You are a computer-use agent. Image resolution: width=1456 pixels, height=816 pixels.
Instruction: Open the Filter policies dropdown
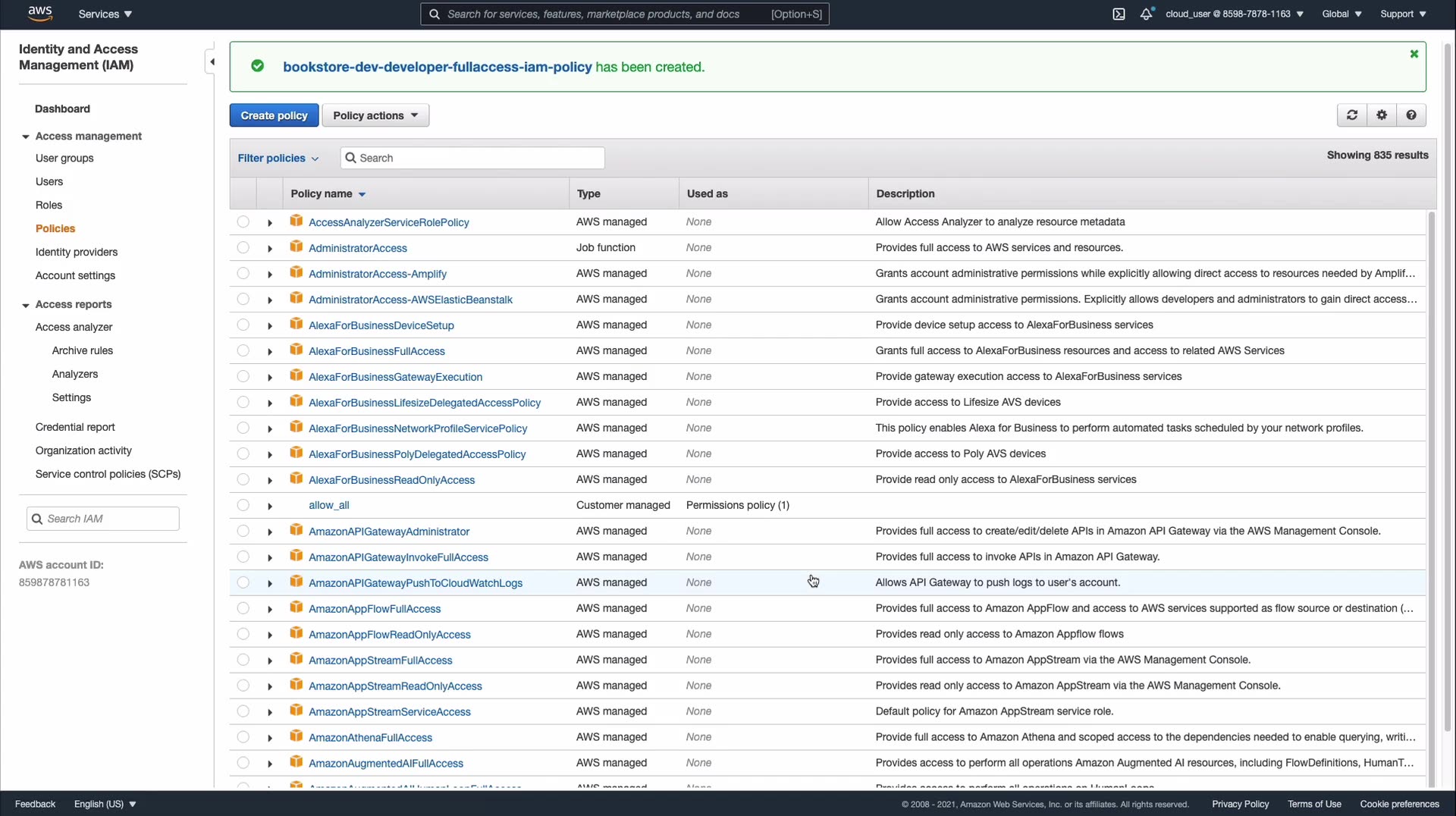click(x=278, y=158)
